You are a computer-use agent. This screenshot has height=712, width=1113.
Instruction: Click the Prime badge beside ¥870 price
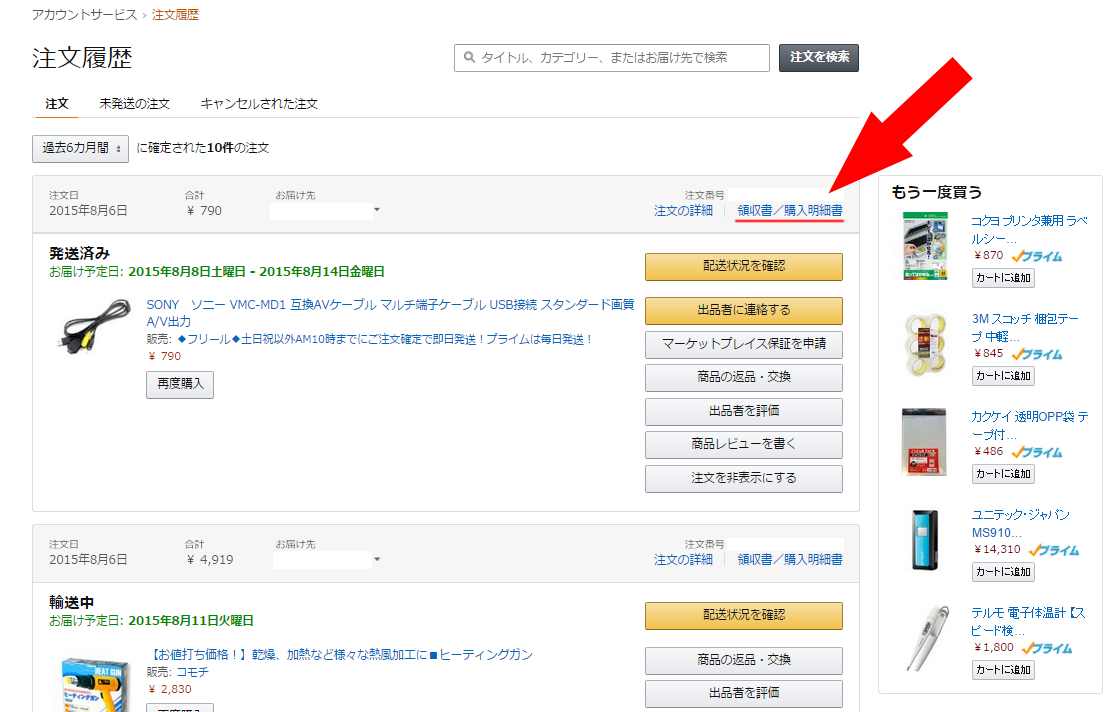pyautogui.click(x=1037, y=256)
